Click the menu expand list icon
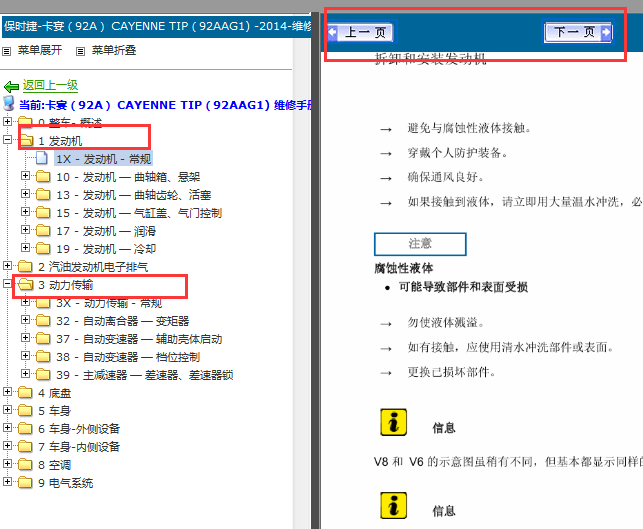The height and width of the screenshot is (529, 643). click(x=6, y=51)
